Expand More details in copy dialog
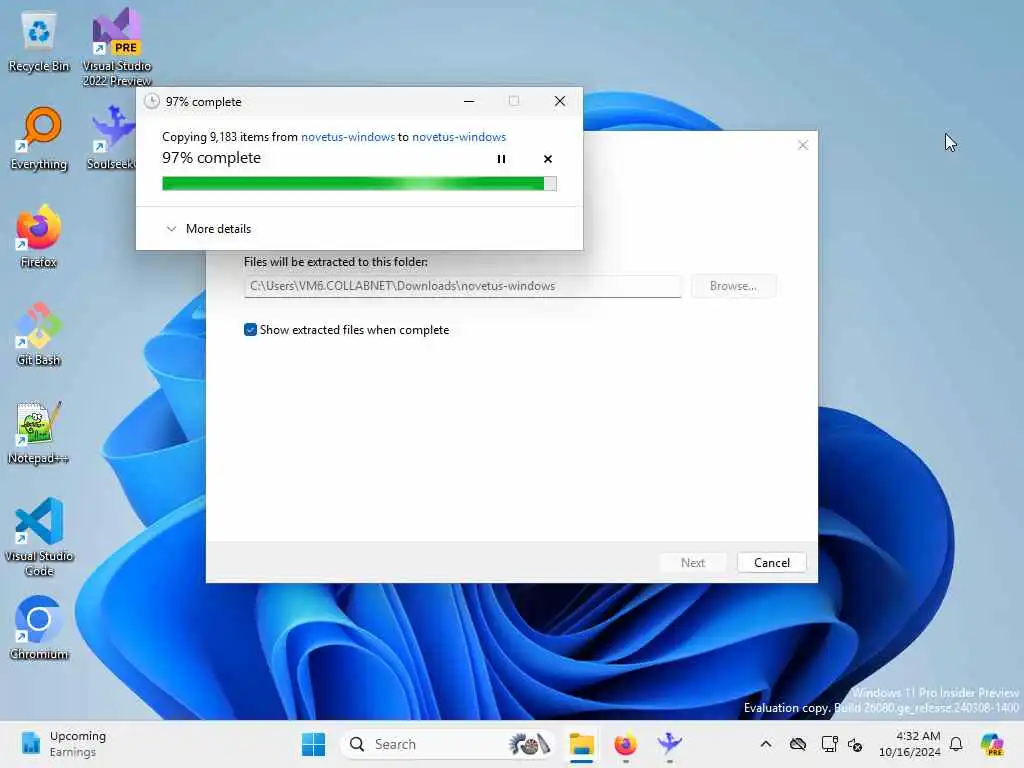 point(208,229)
